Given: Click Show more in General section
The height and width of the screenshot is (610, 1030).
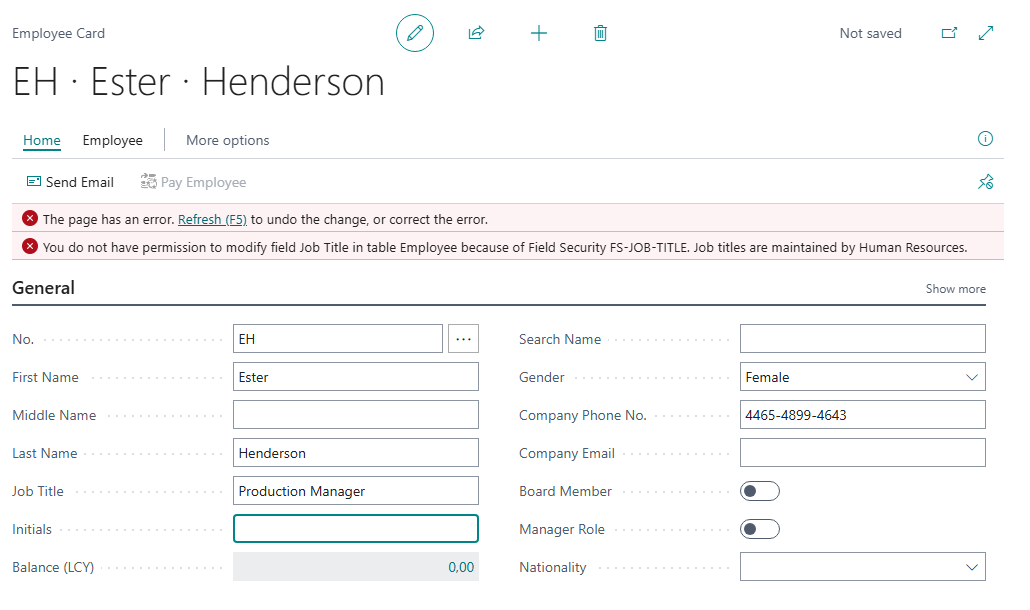Looking at the screenshot, I should click(x=955, y=289).
